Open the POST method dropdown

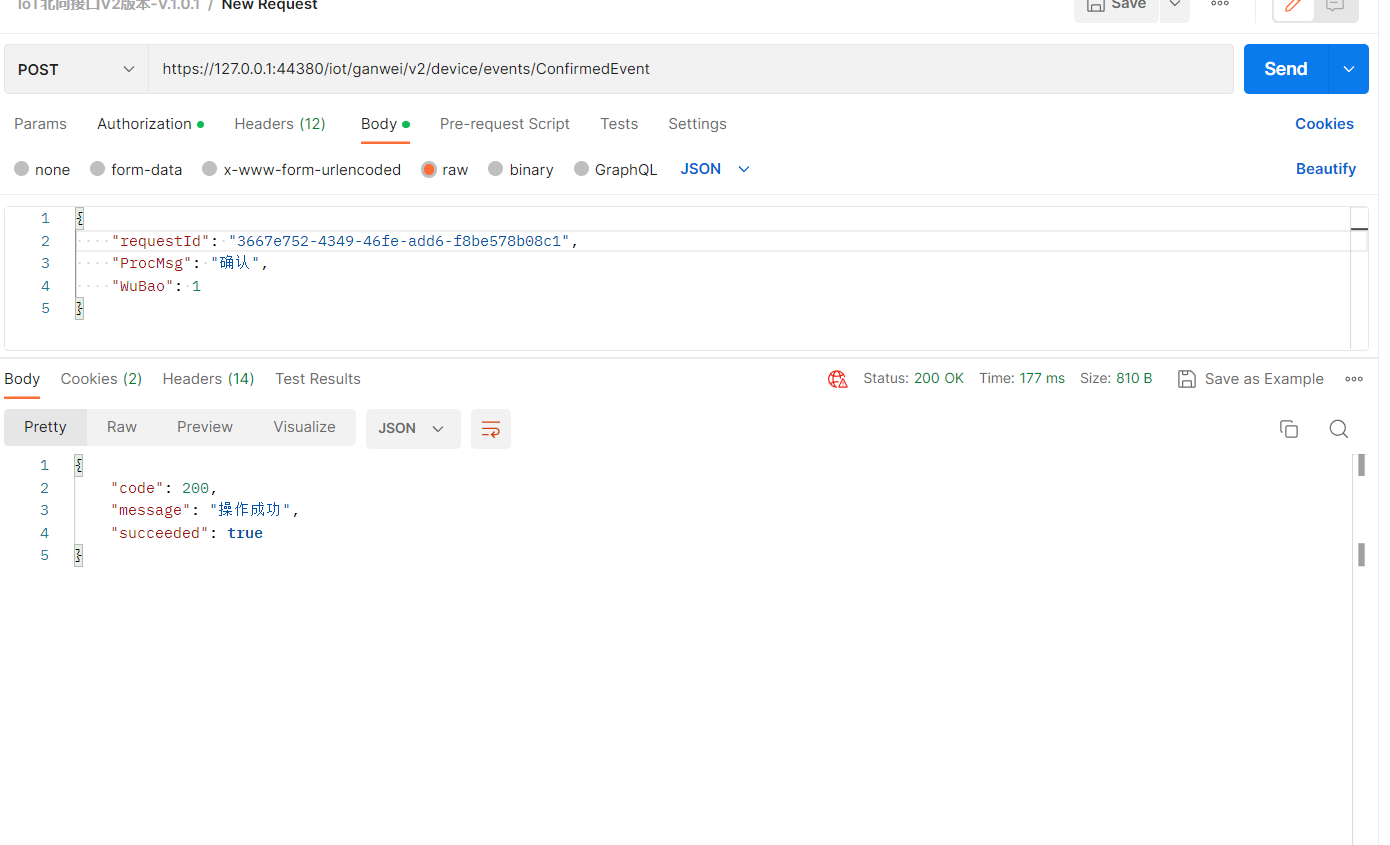pos(76,69)
